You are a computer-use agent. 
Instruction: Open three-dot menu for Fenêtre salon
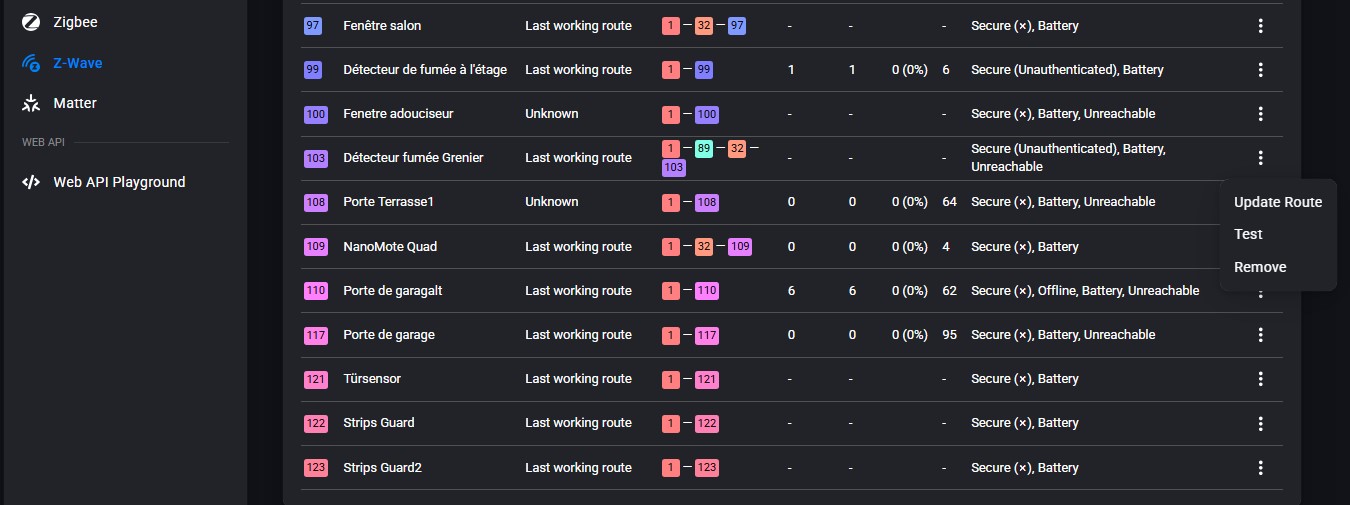1260,26
